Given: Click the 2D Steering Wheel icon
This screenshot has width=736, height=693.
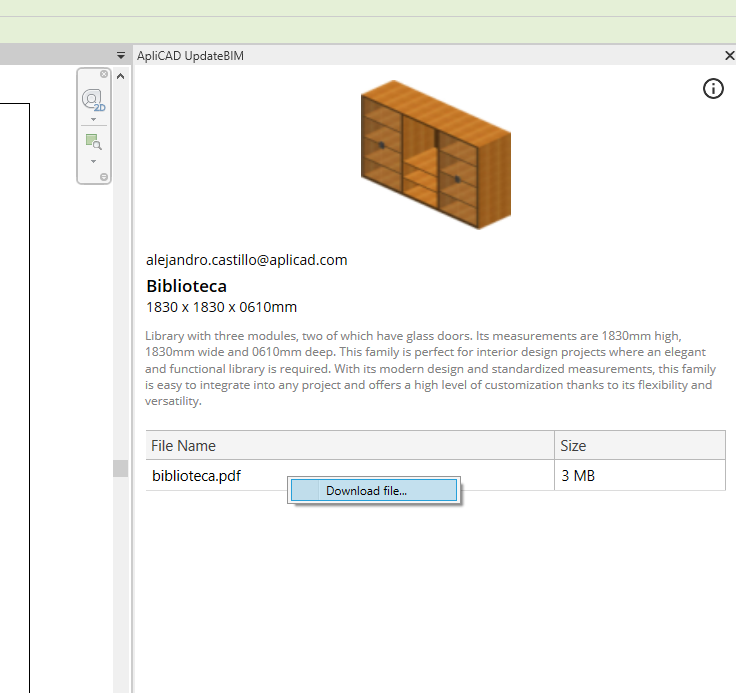Looking at the screenshot, I should click(93, 100).
